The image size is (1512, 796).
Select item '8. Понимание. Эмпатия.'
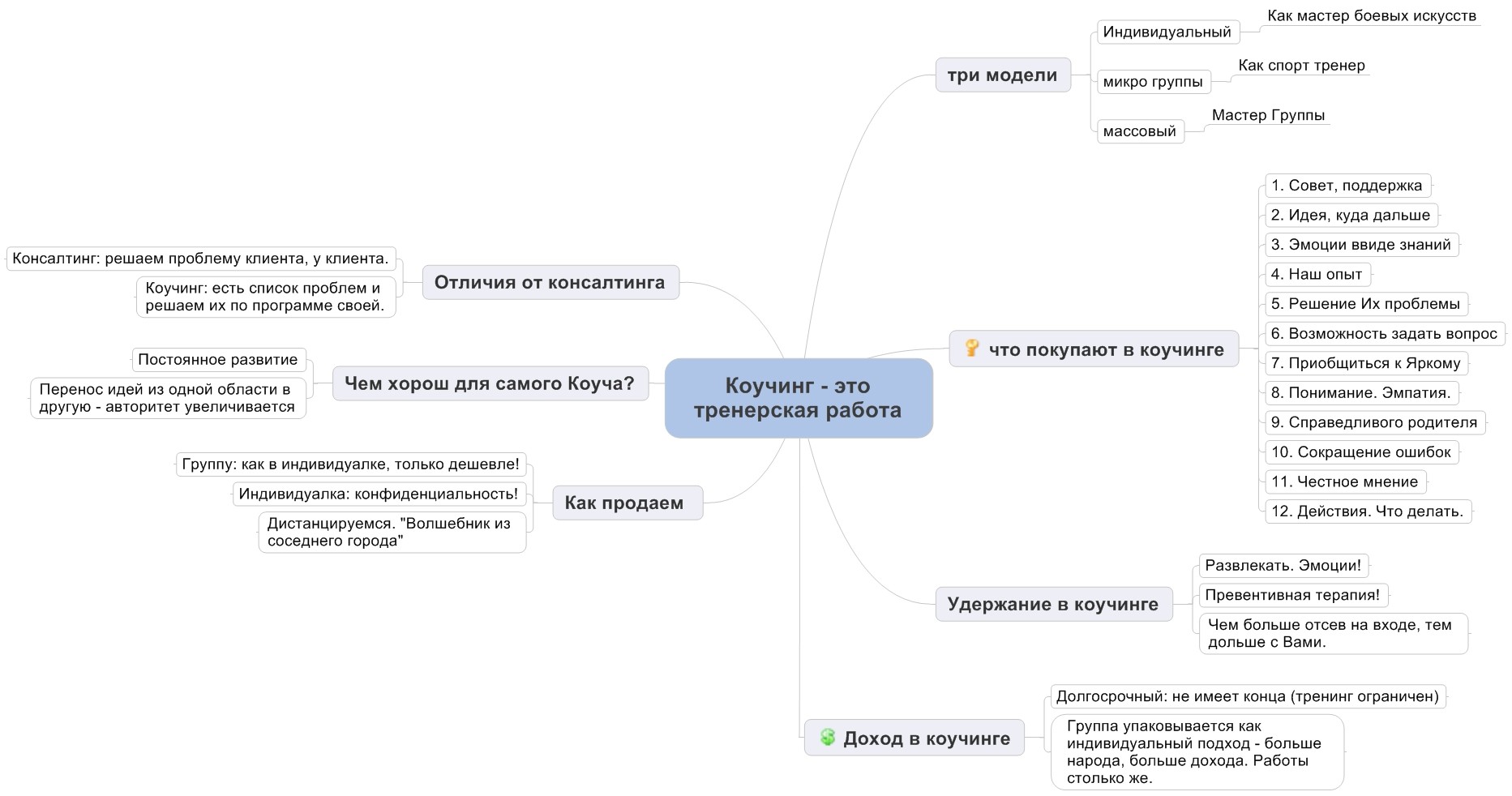tap(1362, 392)
